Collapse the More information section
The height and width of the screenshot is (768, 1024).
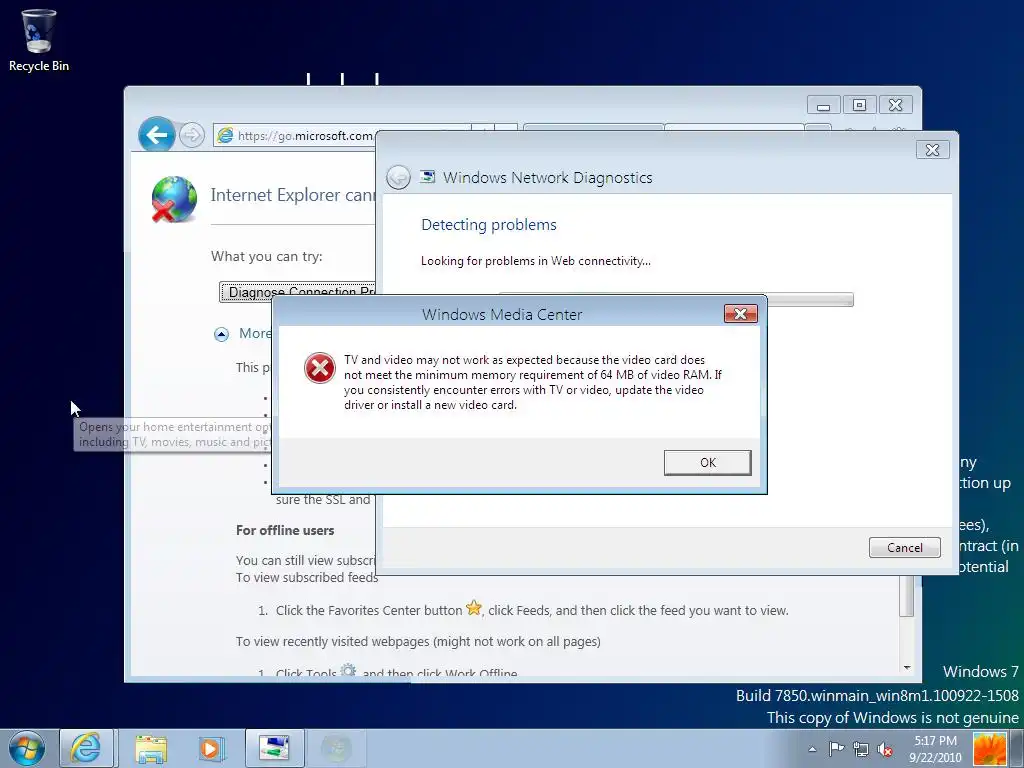221,334
